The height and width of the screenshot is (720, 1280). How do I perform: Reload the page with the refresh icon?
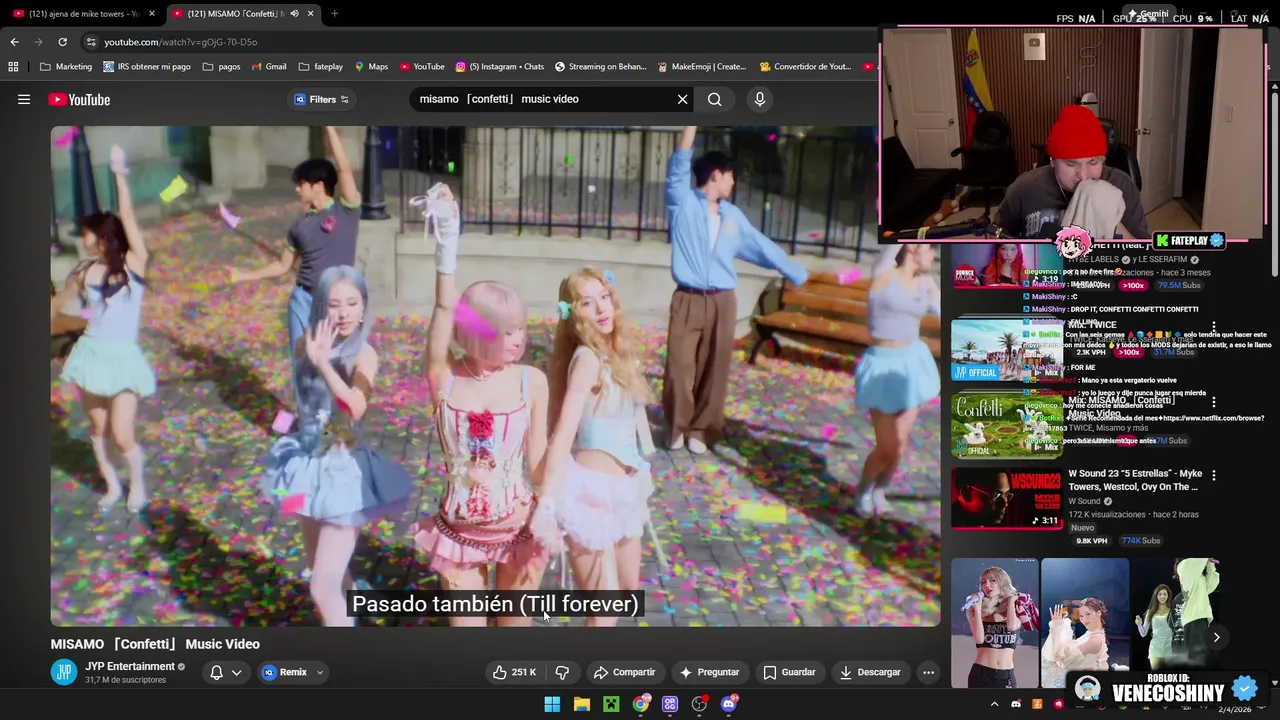[x=62, y=42]
